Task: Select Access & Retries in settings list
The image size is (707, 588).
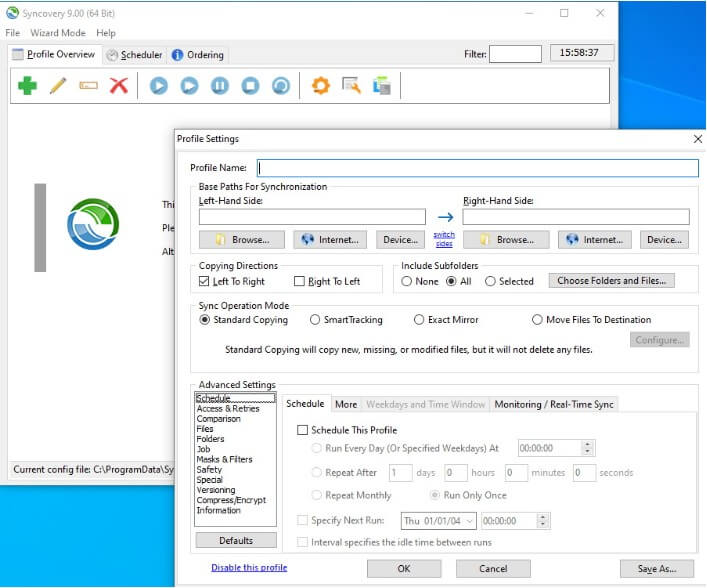Action: click(x=228, y=409)
